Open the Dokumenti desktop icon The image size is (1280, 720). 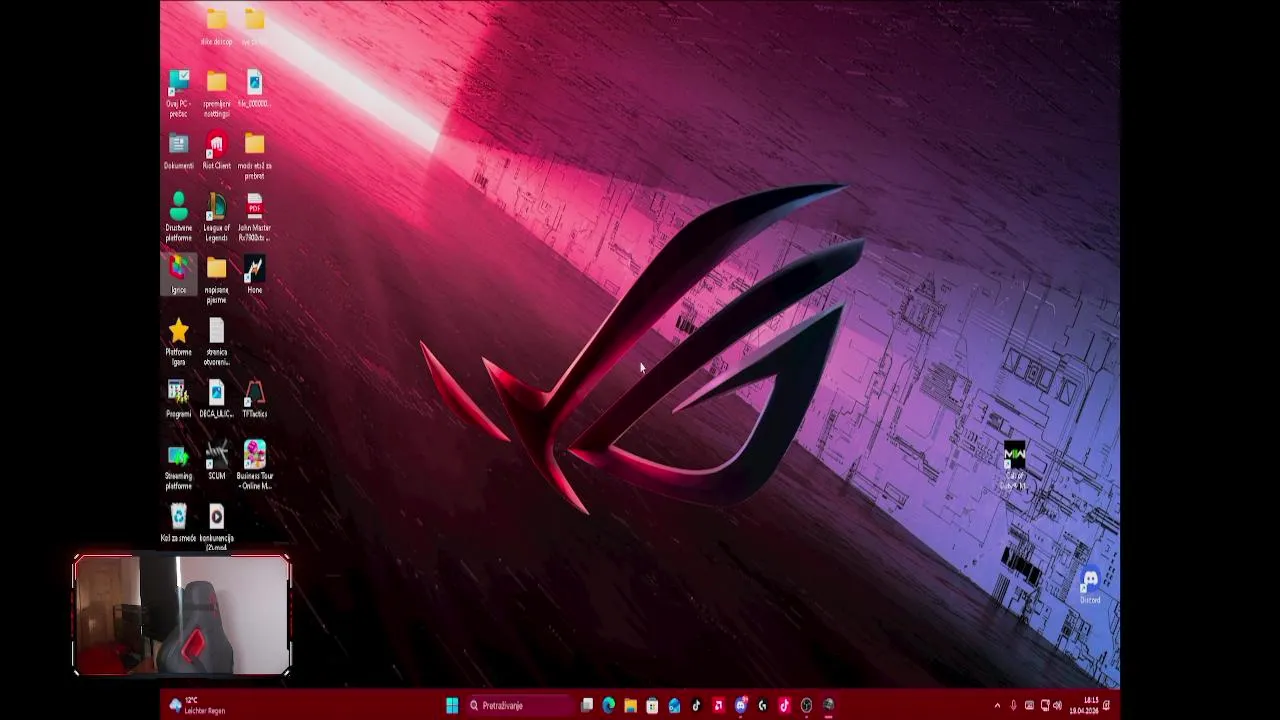tap(178, 151)
